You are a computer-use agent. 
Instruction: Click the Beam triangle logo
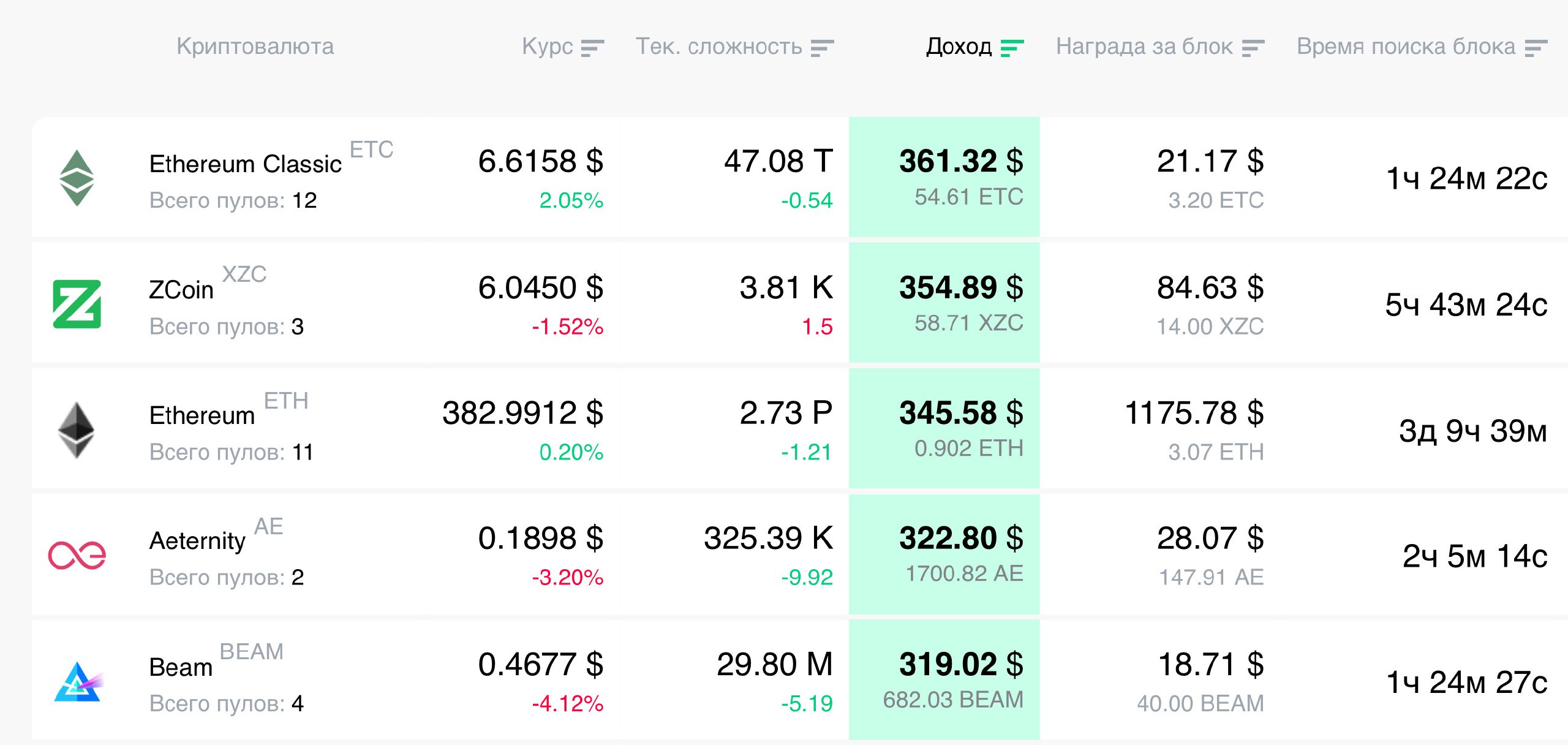[x=77, y=682]
